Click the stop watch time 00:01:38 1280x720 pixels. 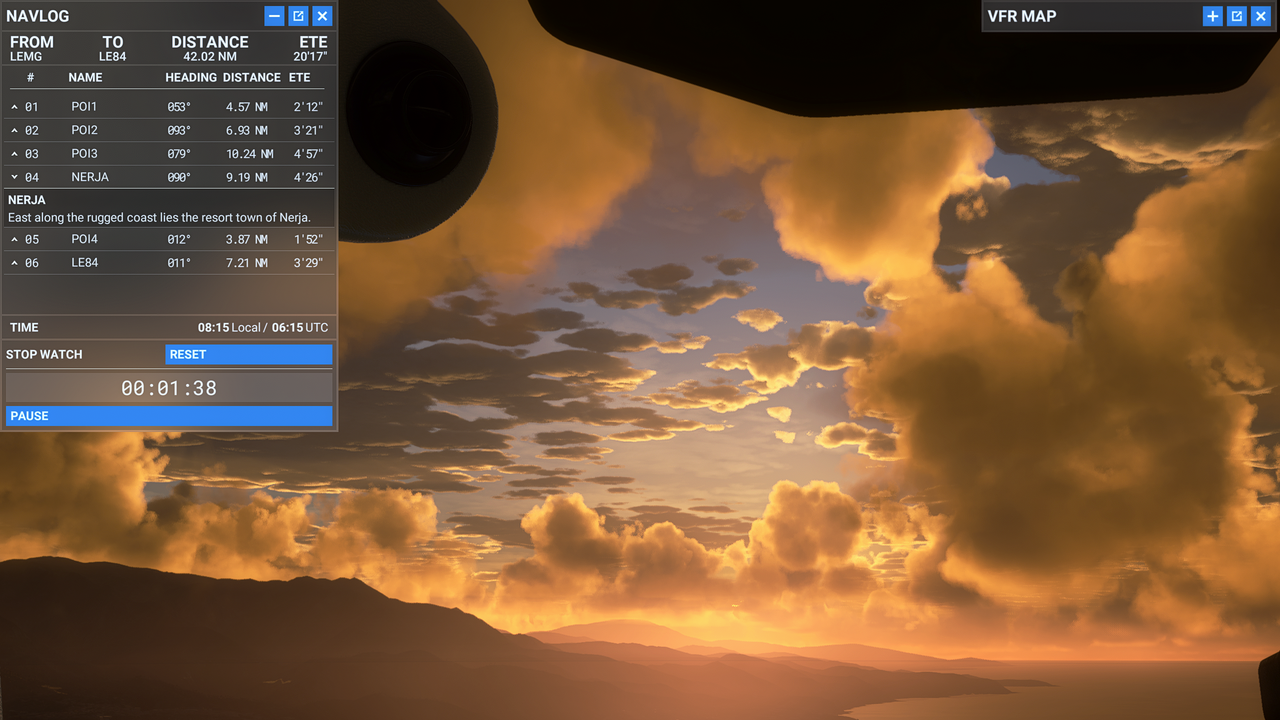pyautogui.click(x=169, y=388)
